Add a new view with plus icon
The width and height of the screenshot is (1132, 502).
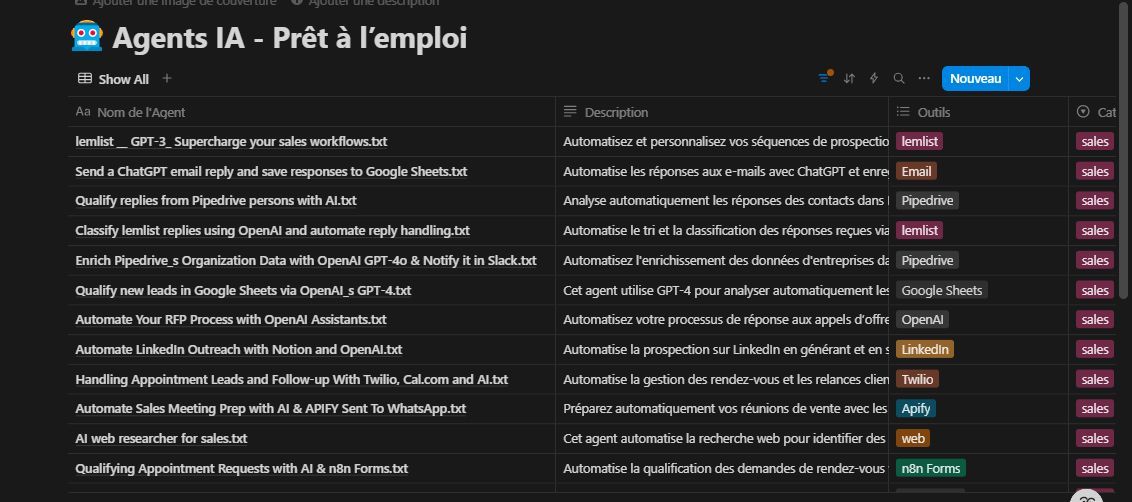(167, 78)
